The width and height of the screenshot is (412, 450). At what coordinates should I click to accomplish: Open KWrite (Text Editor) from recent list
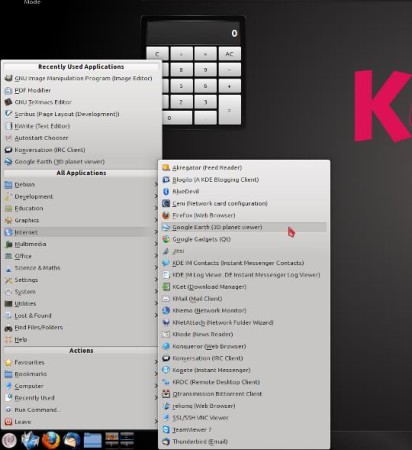click(x=81, y=126)
